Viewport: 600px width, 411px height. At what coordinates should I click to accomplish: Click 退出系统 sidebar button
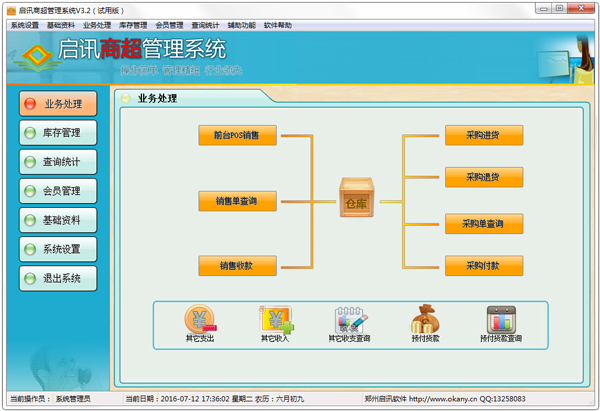(57, 277)
